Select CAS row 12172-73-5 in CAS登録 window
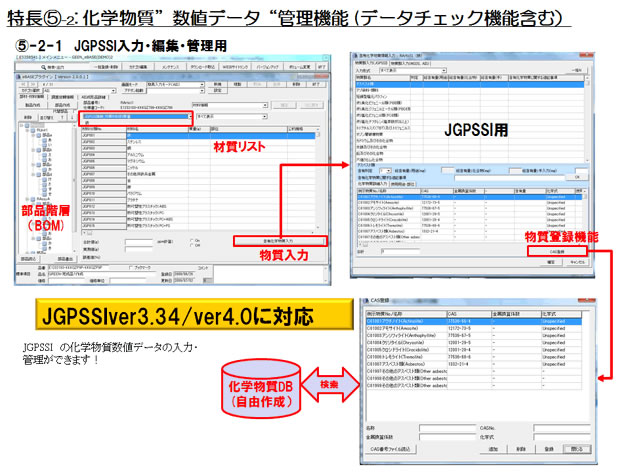Screen dimensions: 630x473 474,328
